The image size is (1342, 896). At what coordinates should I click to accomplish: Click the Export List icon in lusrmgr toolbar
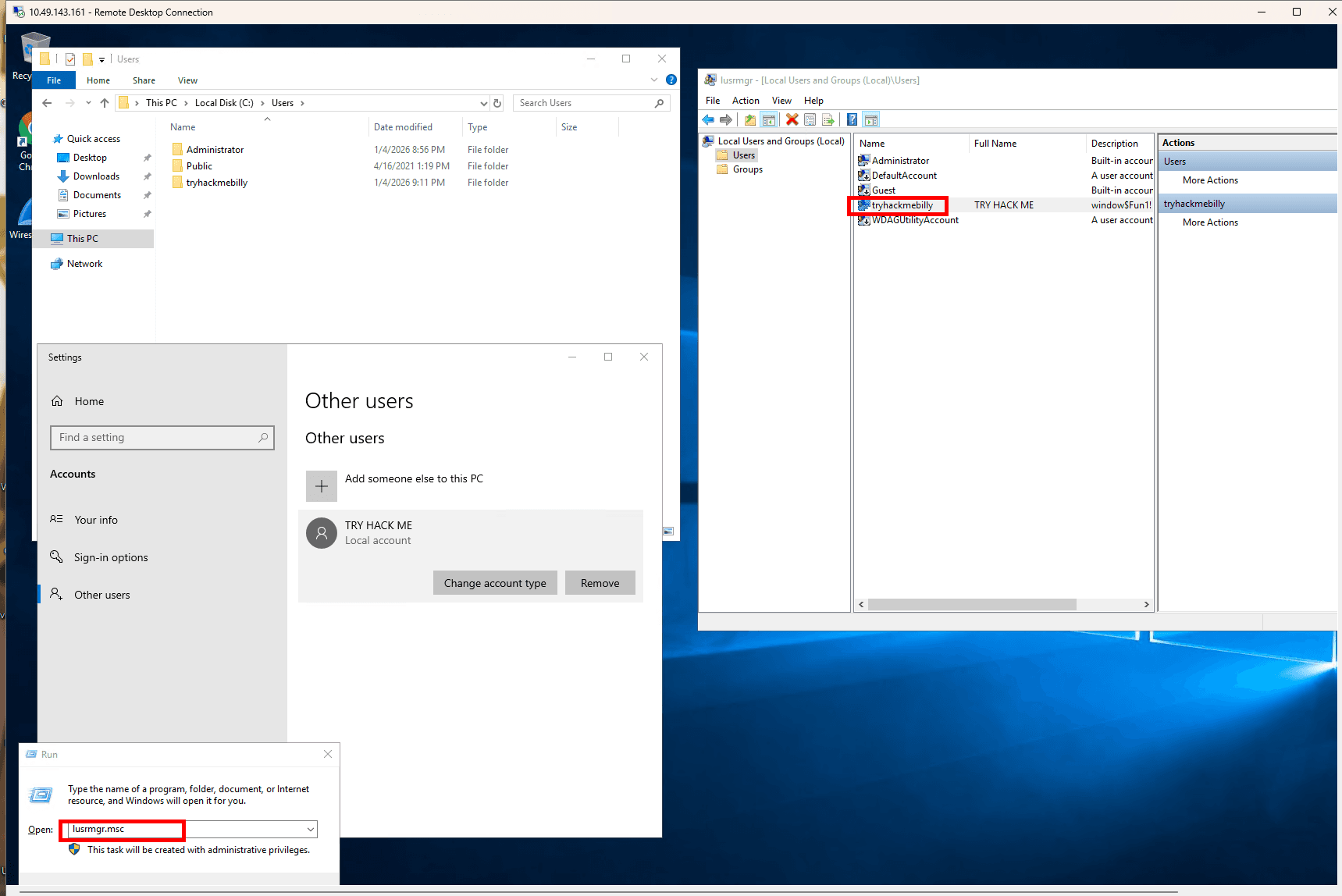[x=828, y=119]
